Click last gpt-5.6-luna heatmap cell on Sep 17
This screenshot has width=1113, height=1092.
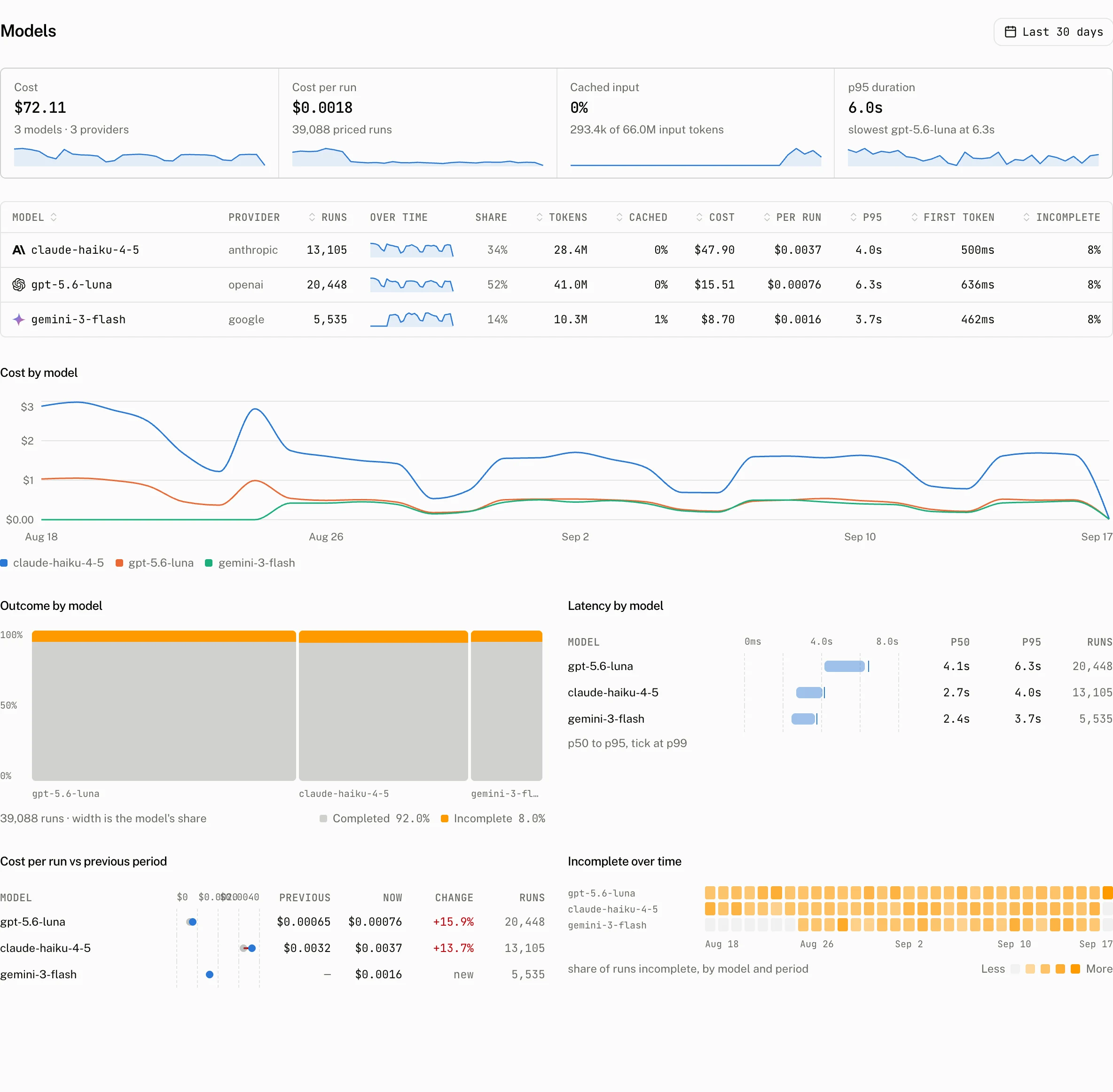1108,892
